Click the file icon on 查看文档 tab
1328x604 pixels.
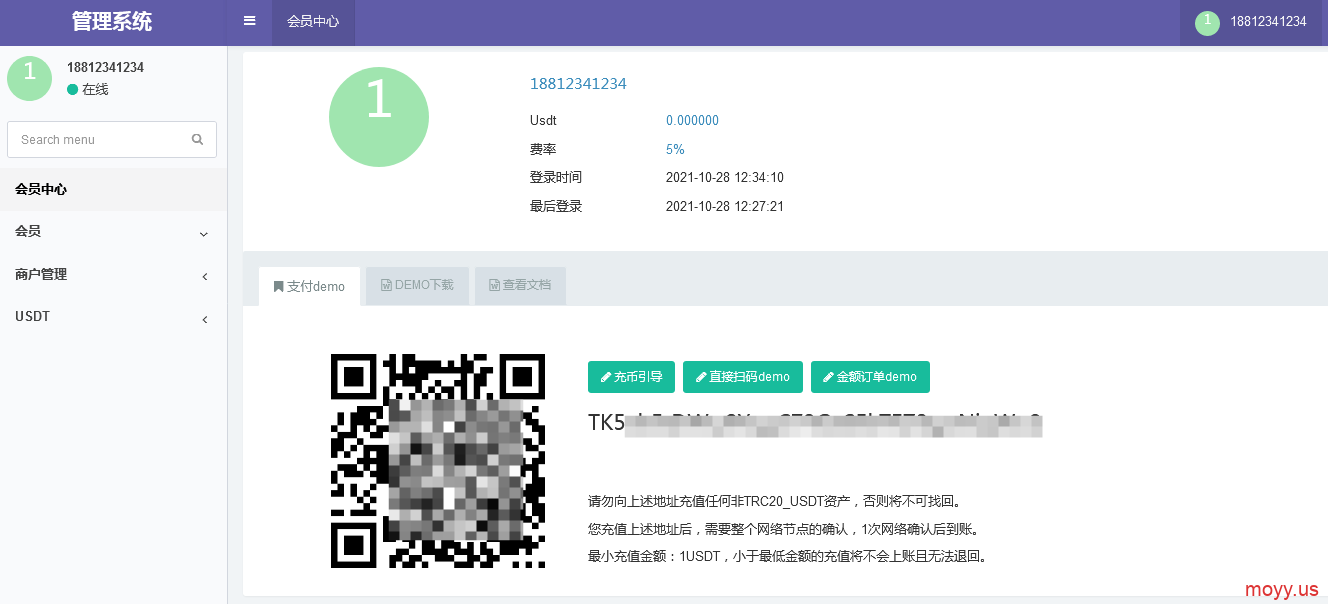[x=494, y=285]
